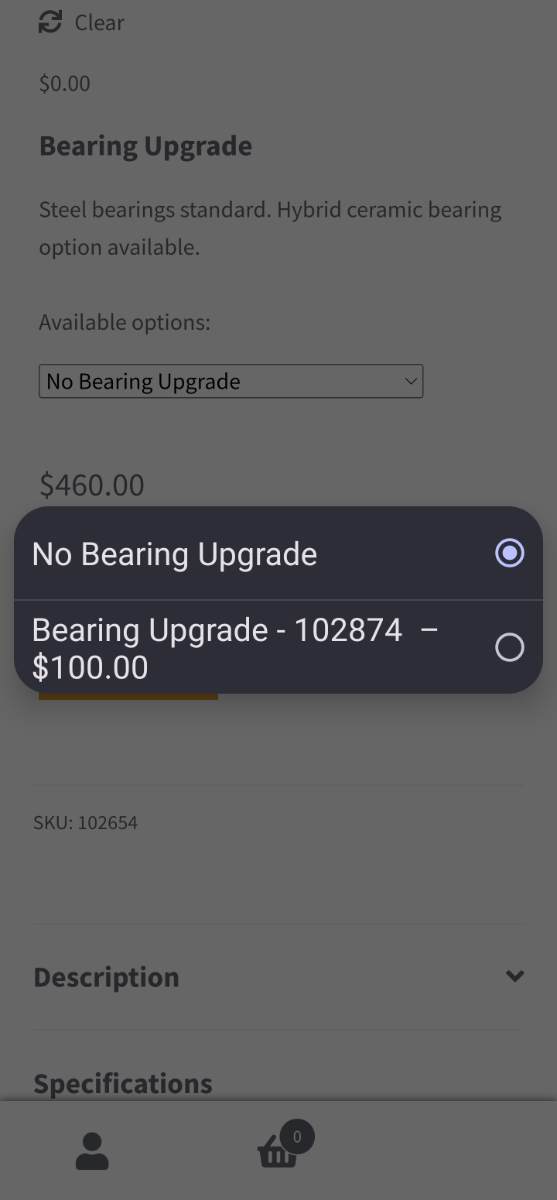Viewport: 557px width, 1200px height.
Task: Click the $0.00 price text
Action: click(x=65, y=83)
